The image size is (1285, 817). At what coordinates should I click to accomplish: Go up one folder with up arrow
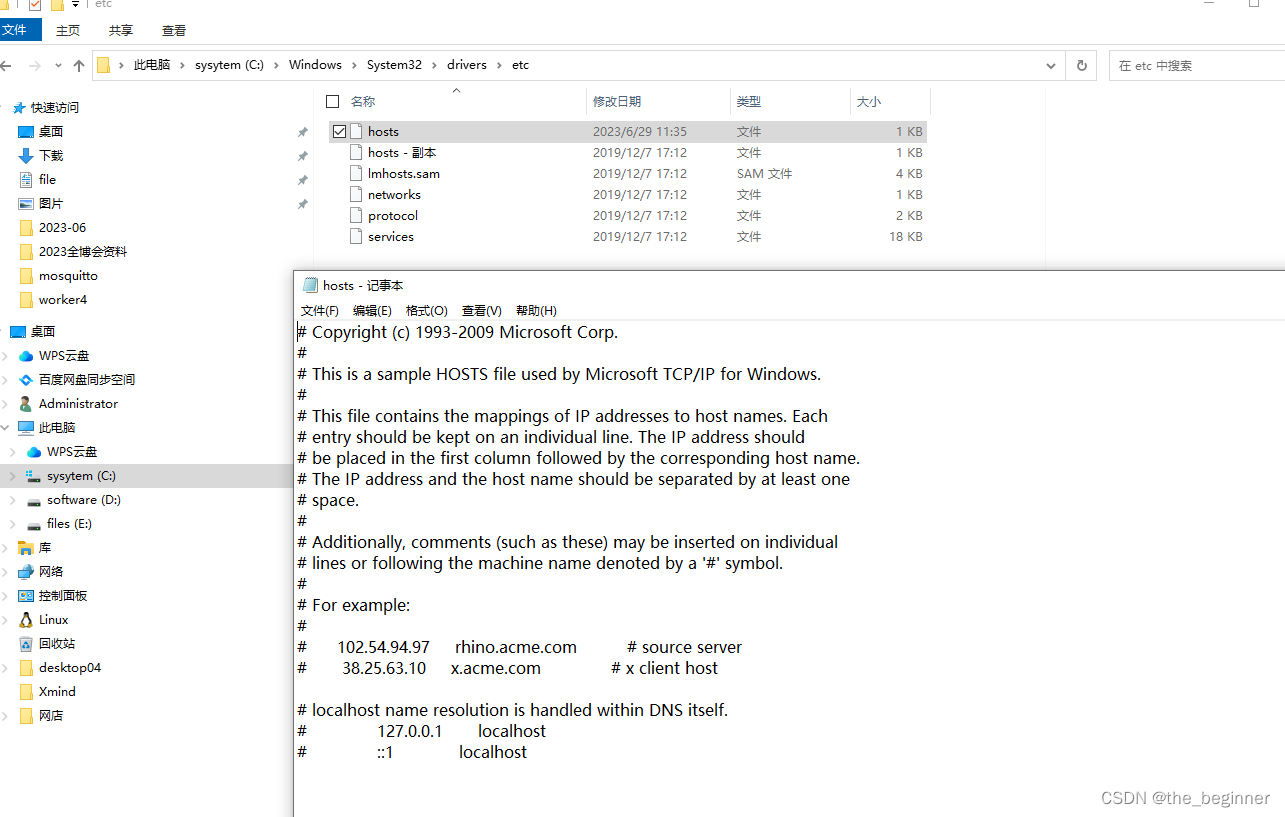click(79, 65)
